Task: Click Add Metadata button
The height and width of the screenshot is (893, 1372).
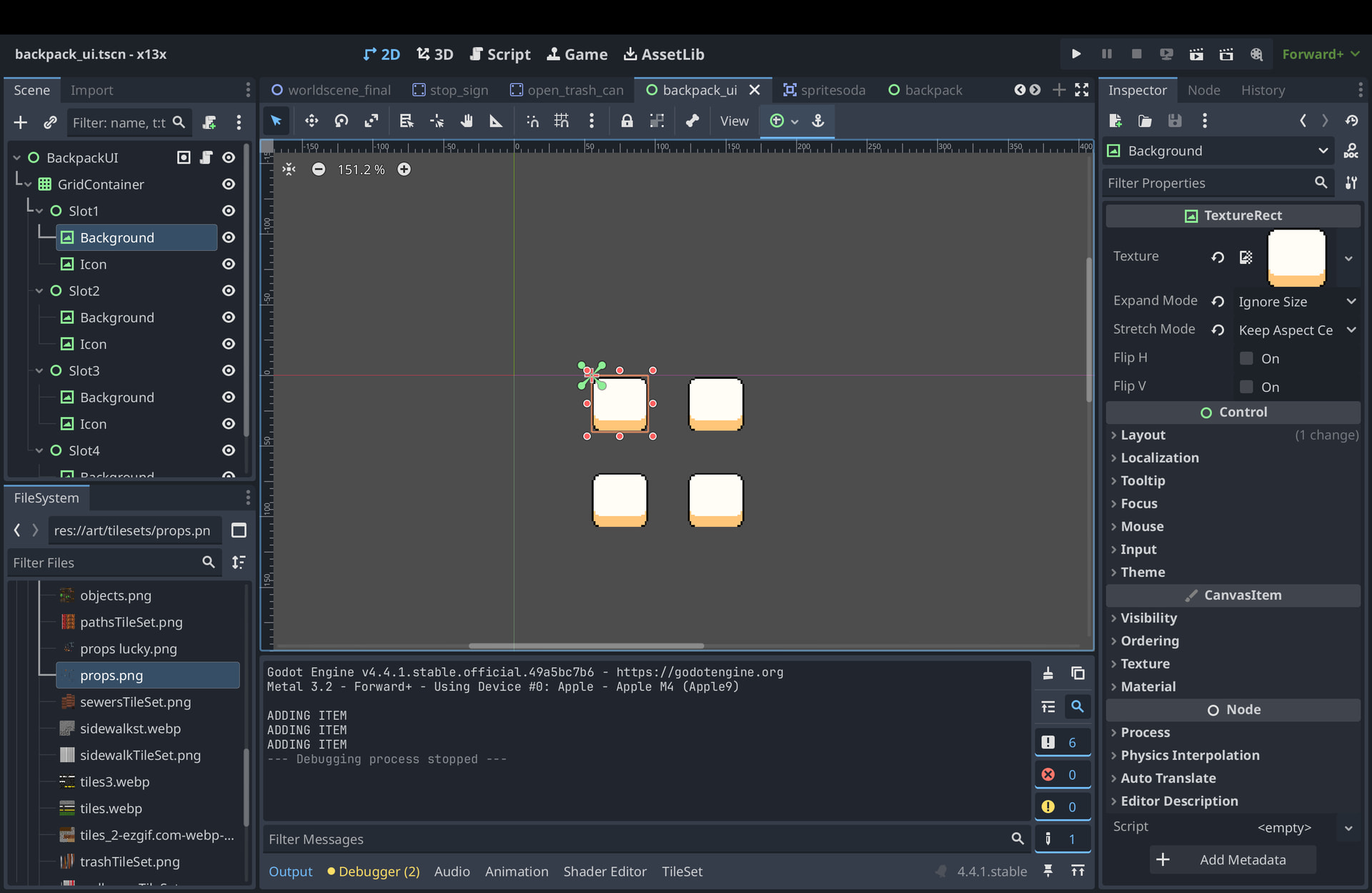Action: [1233, 859]
